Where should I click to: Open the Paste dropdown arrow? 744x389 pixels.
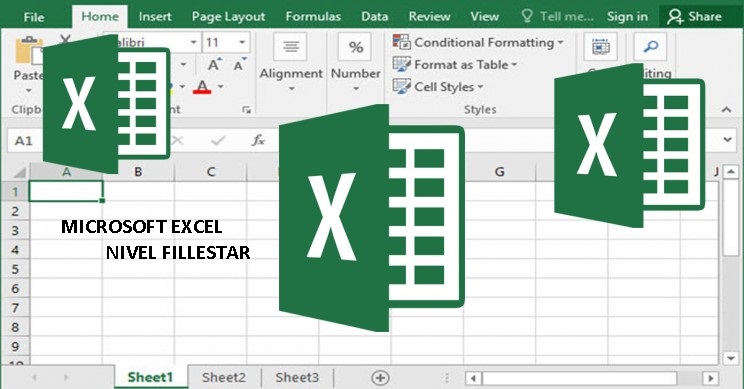(28, 90)
